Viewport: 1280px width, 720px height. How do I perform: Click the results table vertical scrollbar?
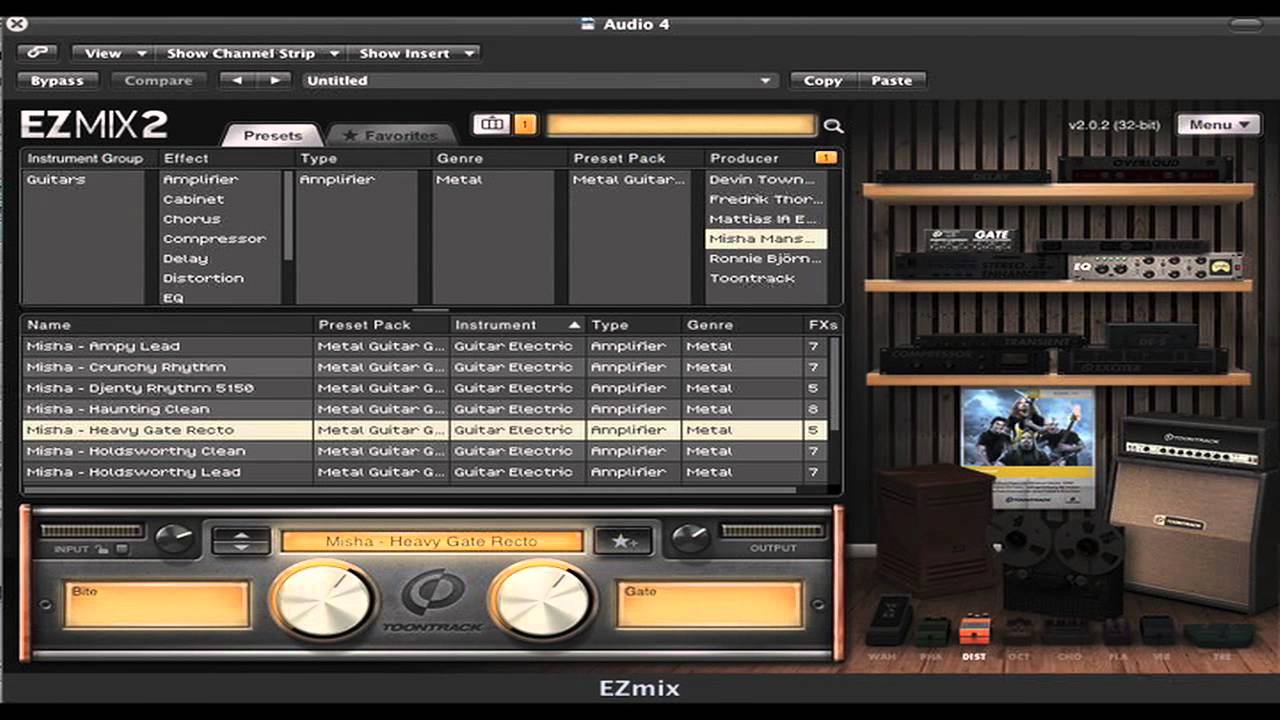click(x=835, y=385)
